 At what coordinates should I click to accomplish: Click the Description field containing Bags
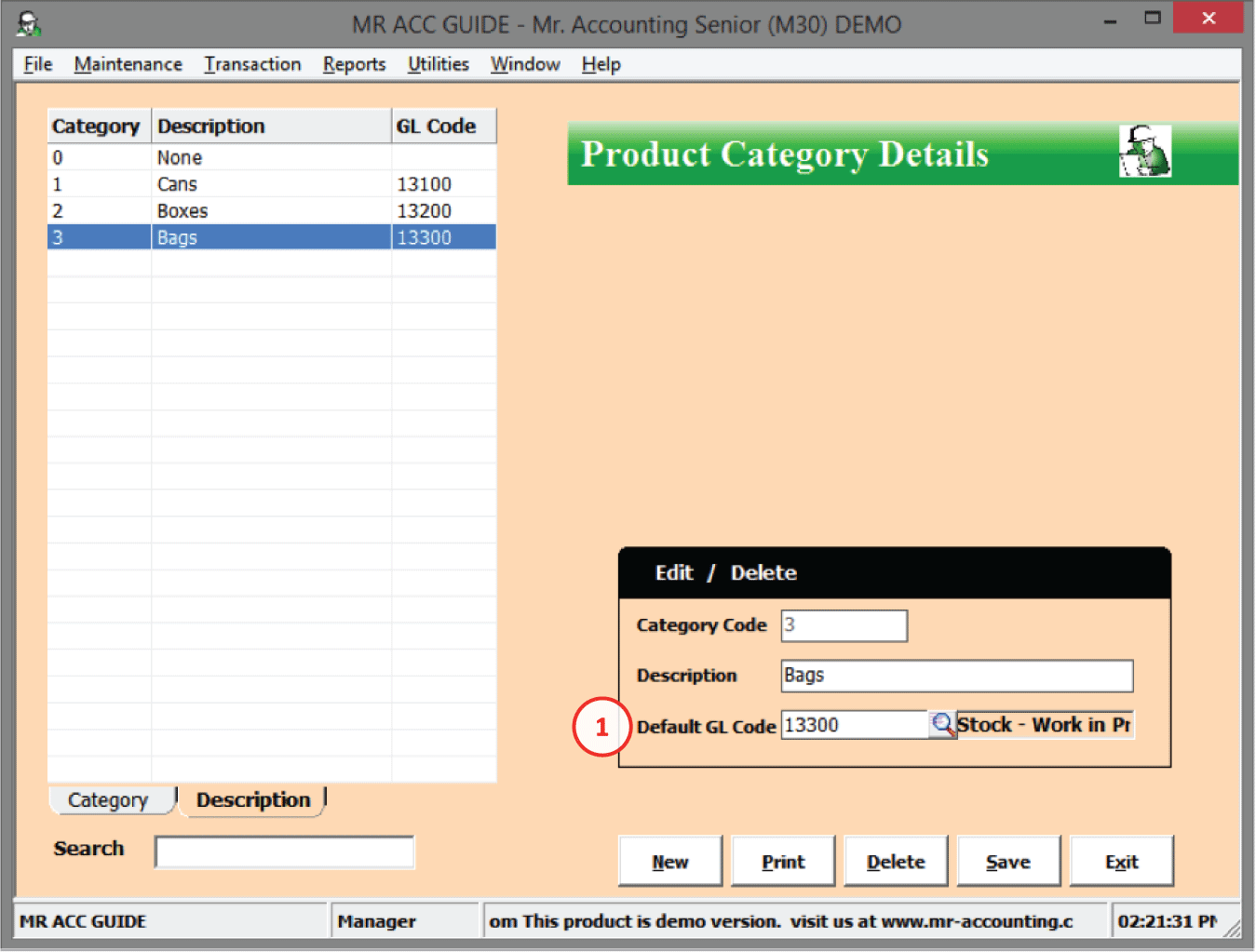point(956,676)
